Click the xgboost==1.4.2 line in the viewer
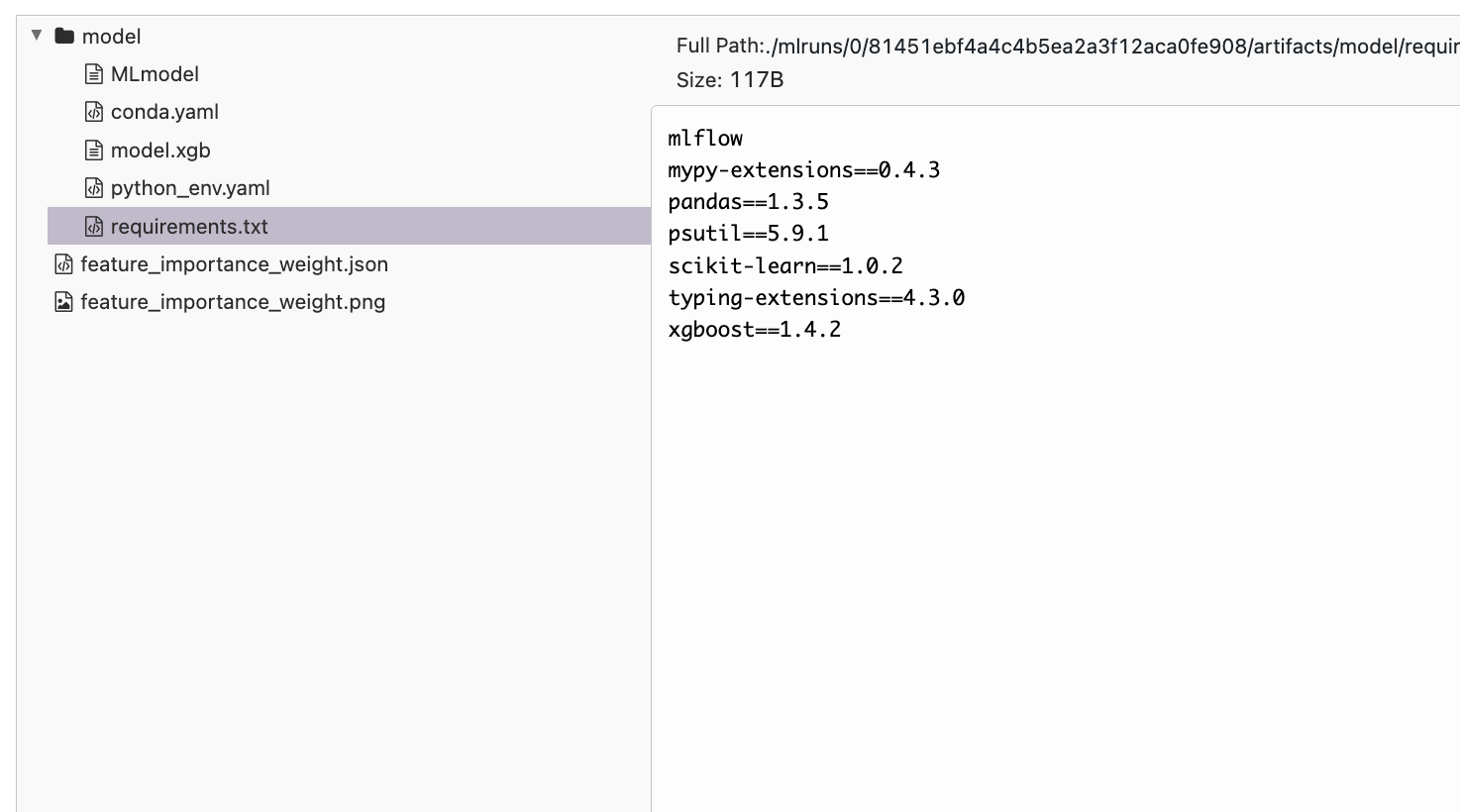The image size is (1460, 812). (756, 329)
